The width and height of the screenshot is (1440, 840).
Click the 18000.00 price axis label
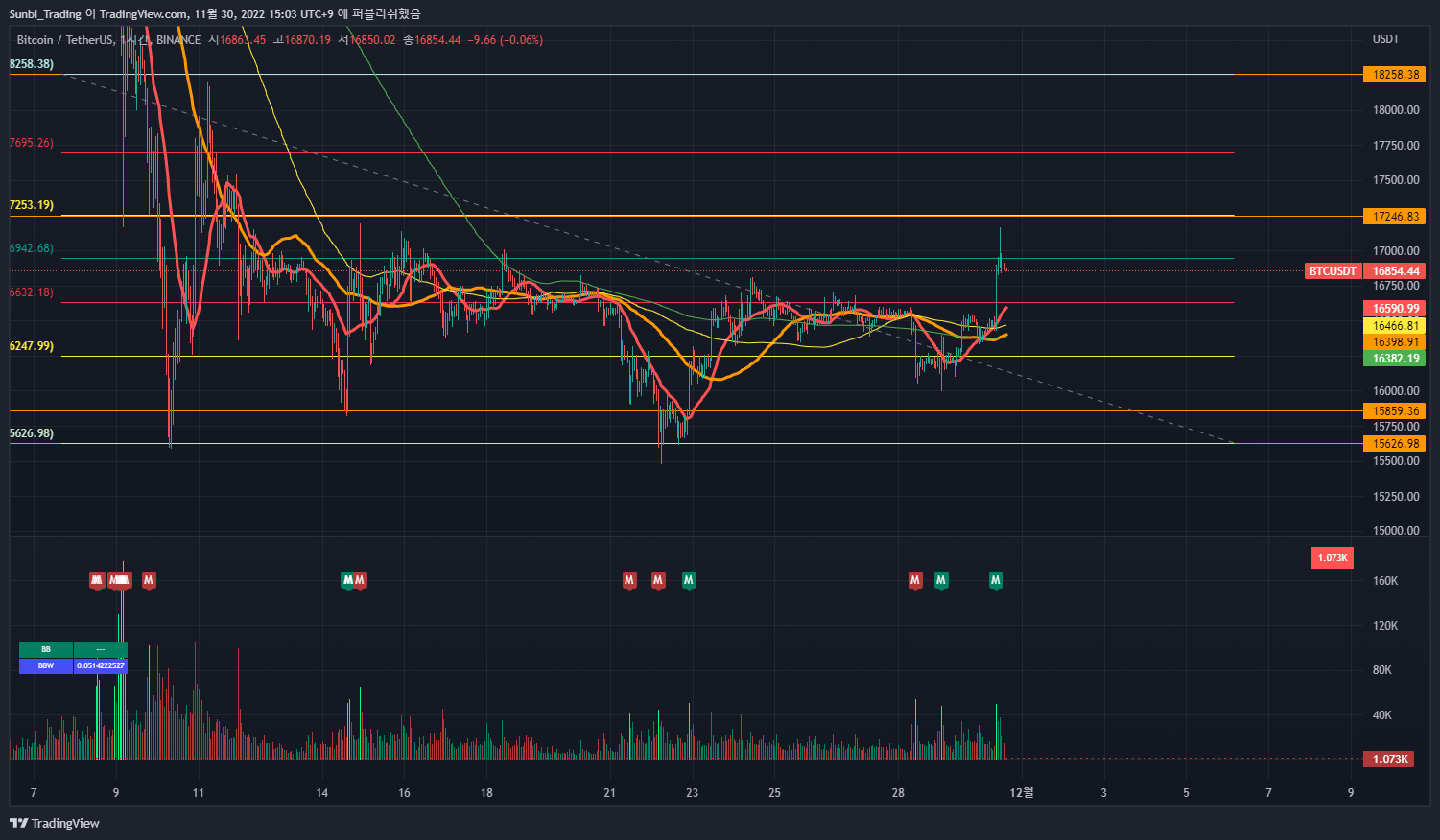pyautogui.click(x=1396, y=110)
